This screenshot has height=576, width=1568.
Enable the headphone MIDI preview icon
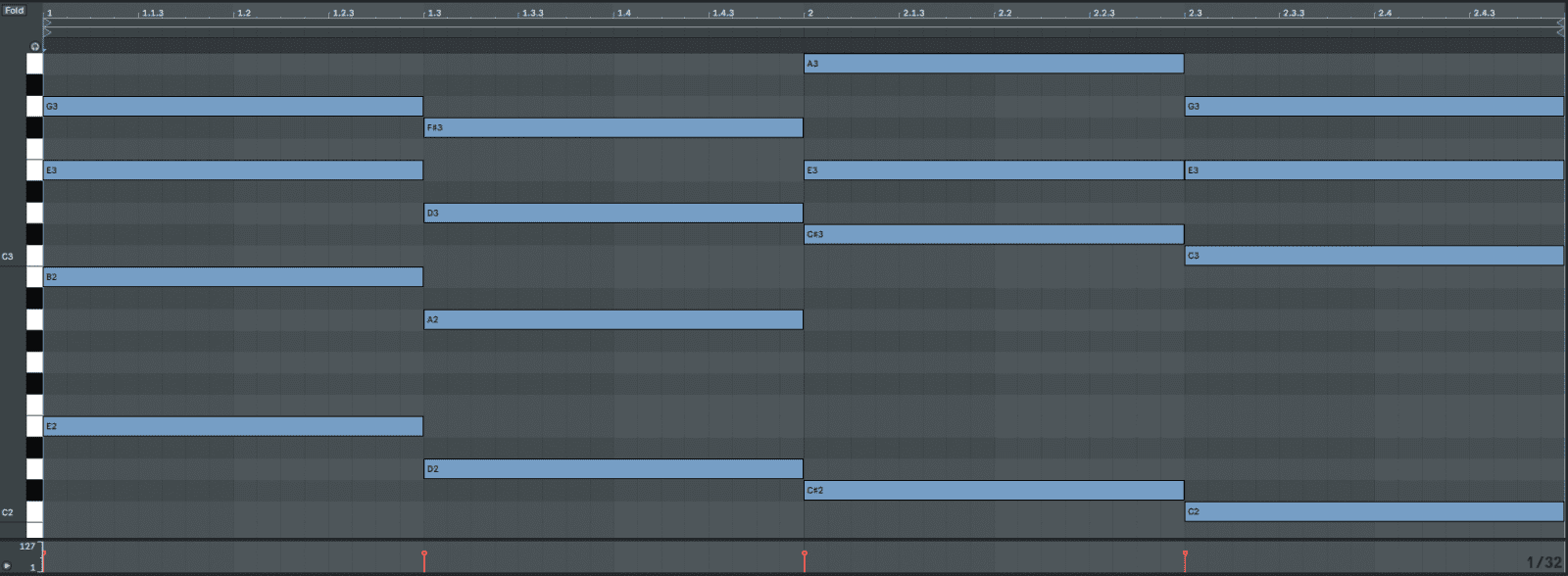point(35,46)
